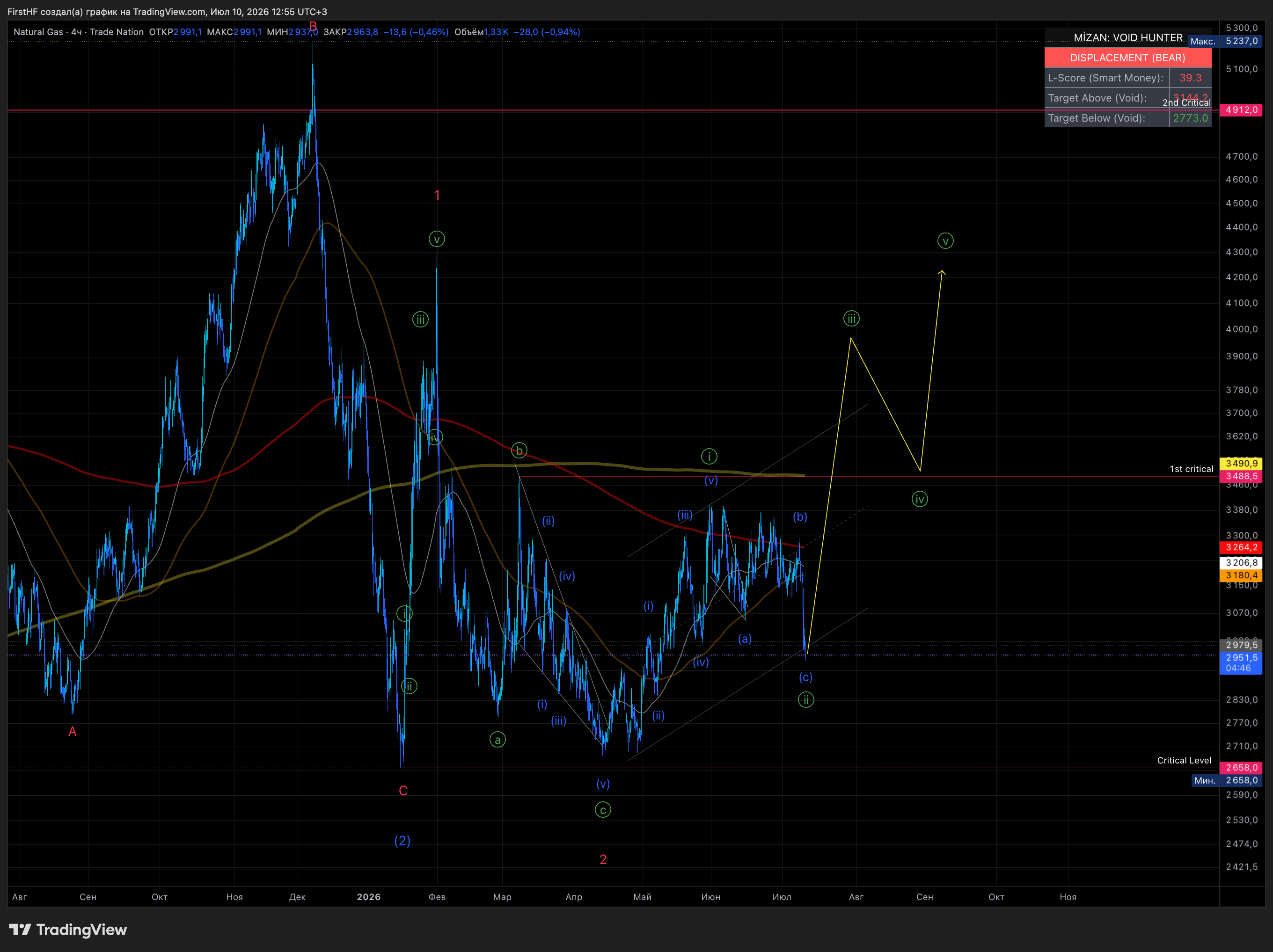Viewport: 1273px width, 952px height.
Task: Click the gray 2979,5 price tag
Action: (x=1241, y=645)
